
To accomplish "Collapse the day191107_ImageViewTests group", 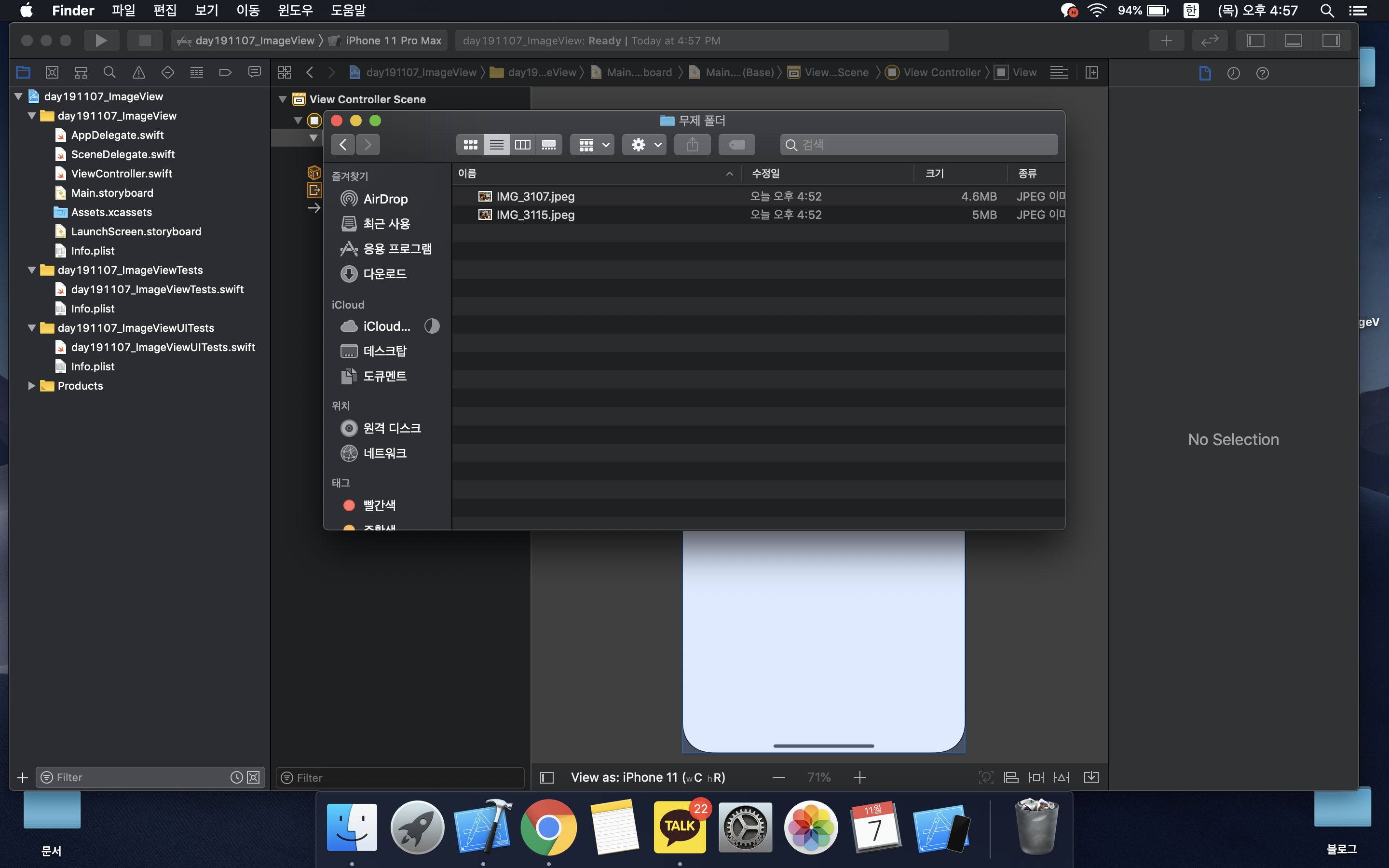I will 32,270.
